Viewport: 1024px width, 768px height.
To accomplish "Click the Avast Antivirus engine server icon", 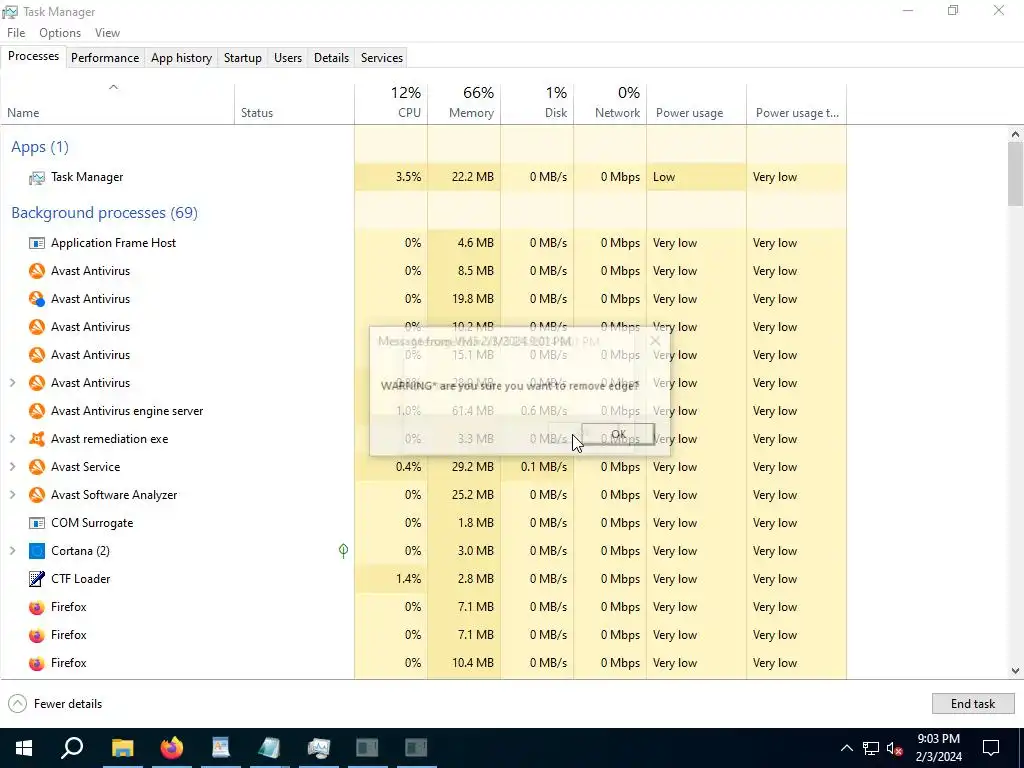I will (x=37, y=411).
